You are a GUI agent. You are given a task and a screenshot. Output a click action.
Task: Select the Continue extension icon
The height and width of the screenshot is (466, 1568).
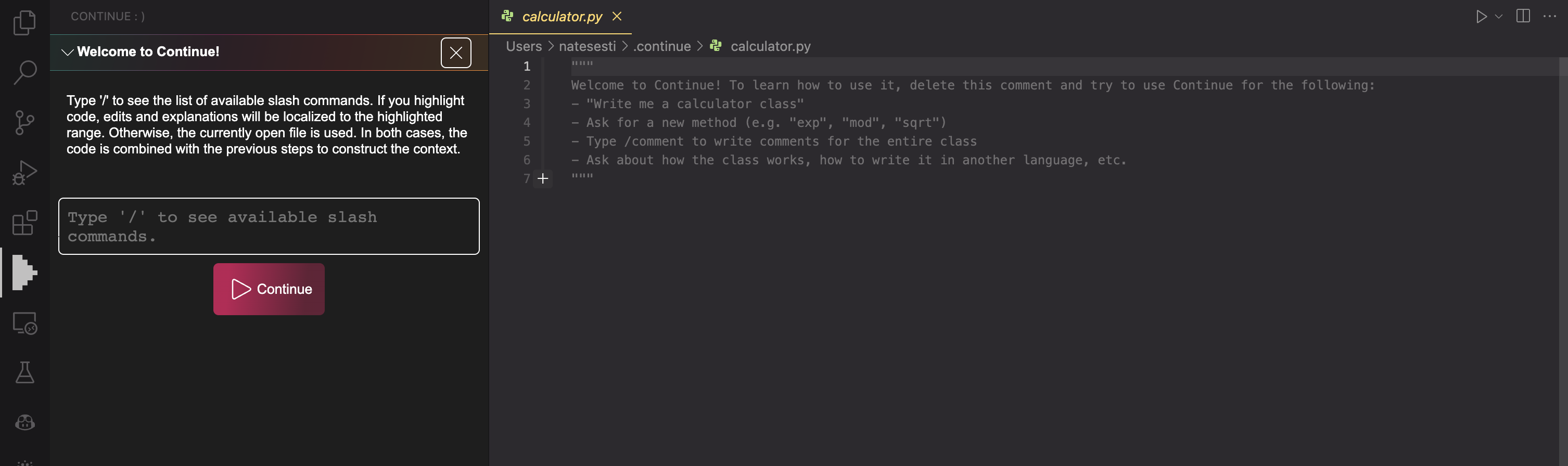24,273
